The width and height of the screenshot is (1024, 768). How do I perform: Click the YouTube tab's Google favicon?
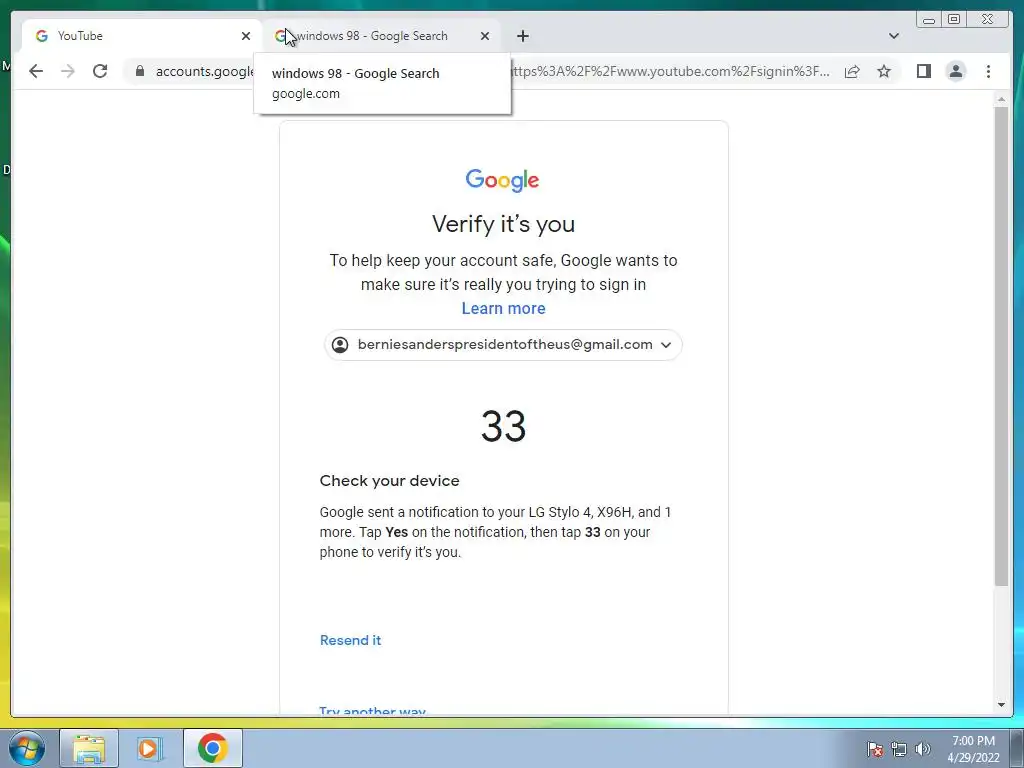coord(42,36)
